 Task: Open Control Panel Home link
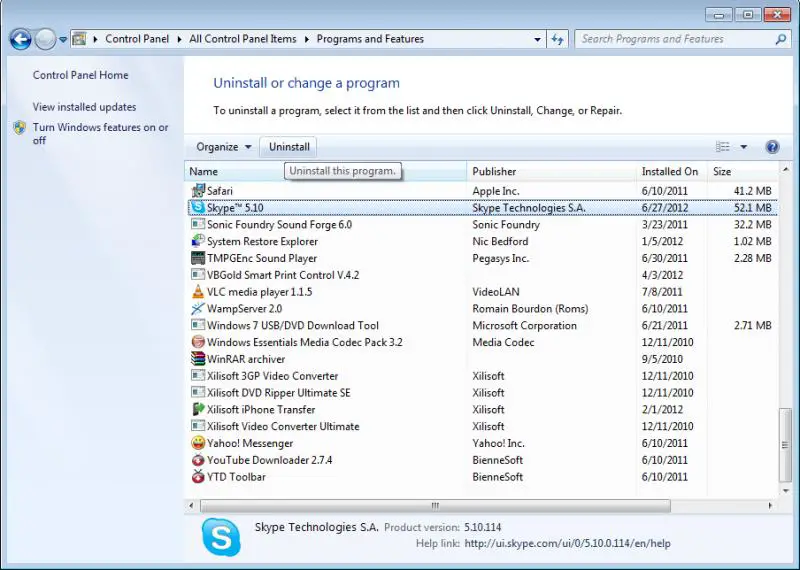[81, 75]
